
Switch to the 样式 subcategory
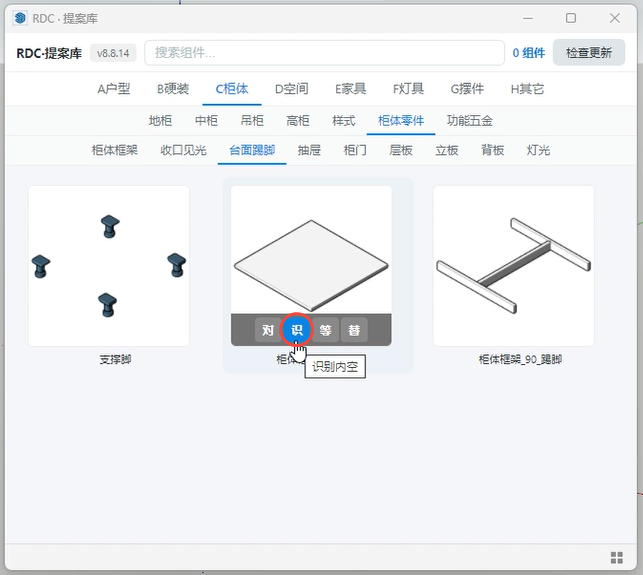343,121
